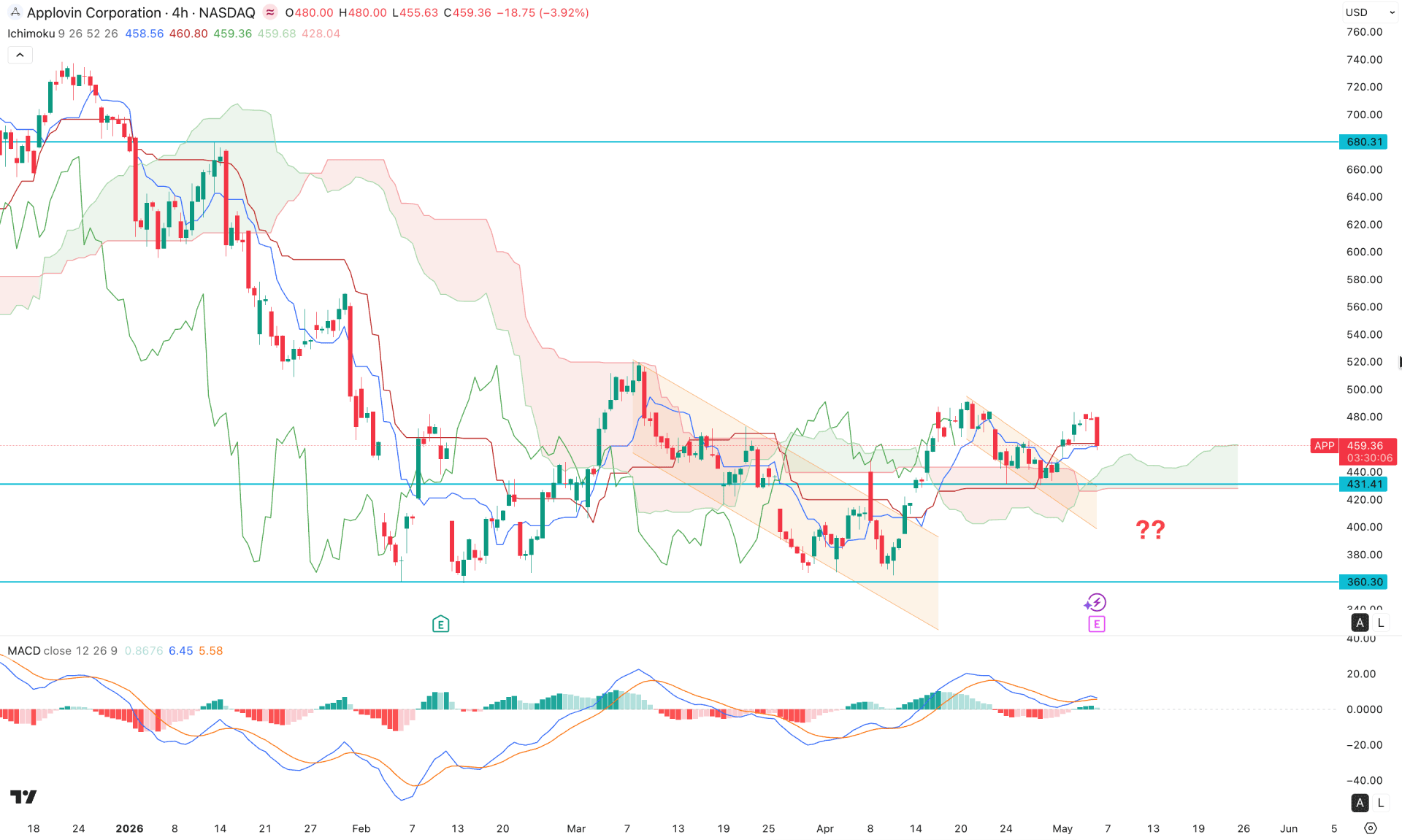This screenshot has width=1402, height=840.
Task: Toggle auto scale A on MACD pane
Action: 1360,803
